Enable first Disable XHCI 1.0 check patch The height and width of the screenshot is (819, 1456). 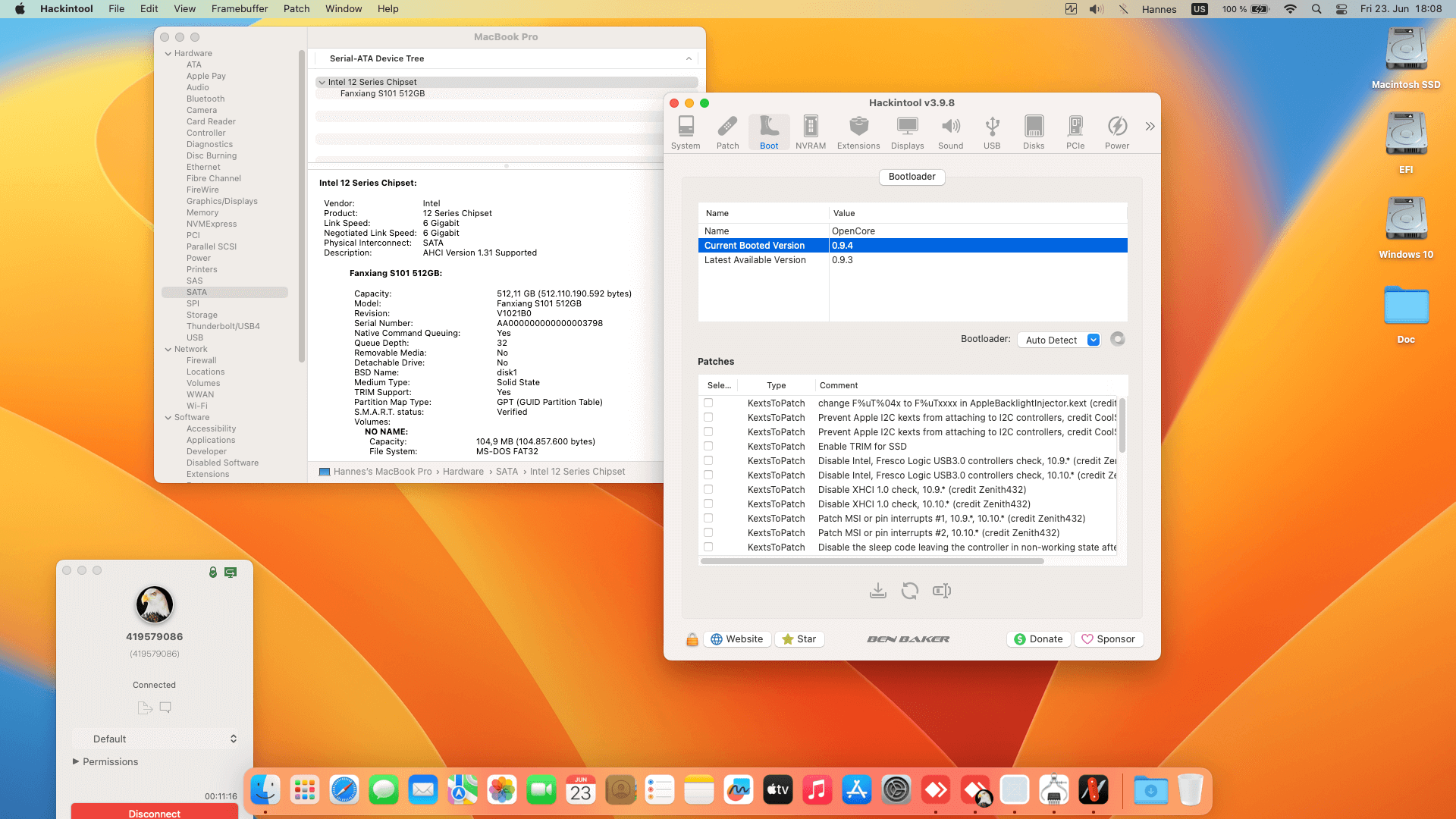708,490
